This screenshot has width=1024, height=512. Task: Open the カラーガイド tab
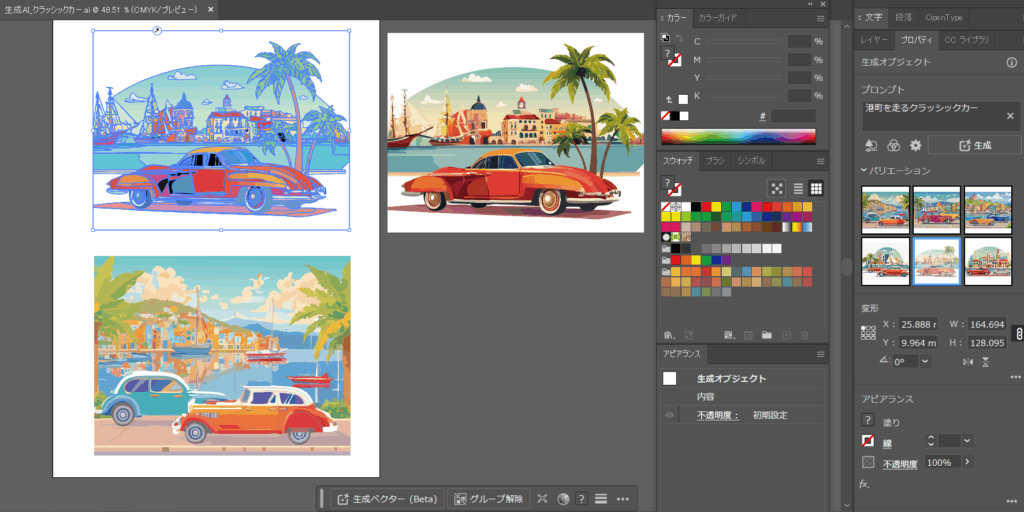coord(717,18)
